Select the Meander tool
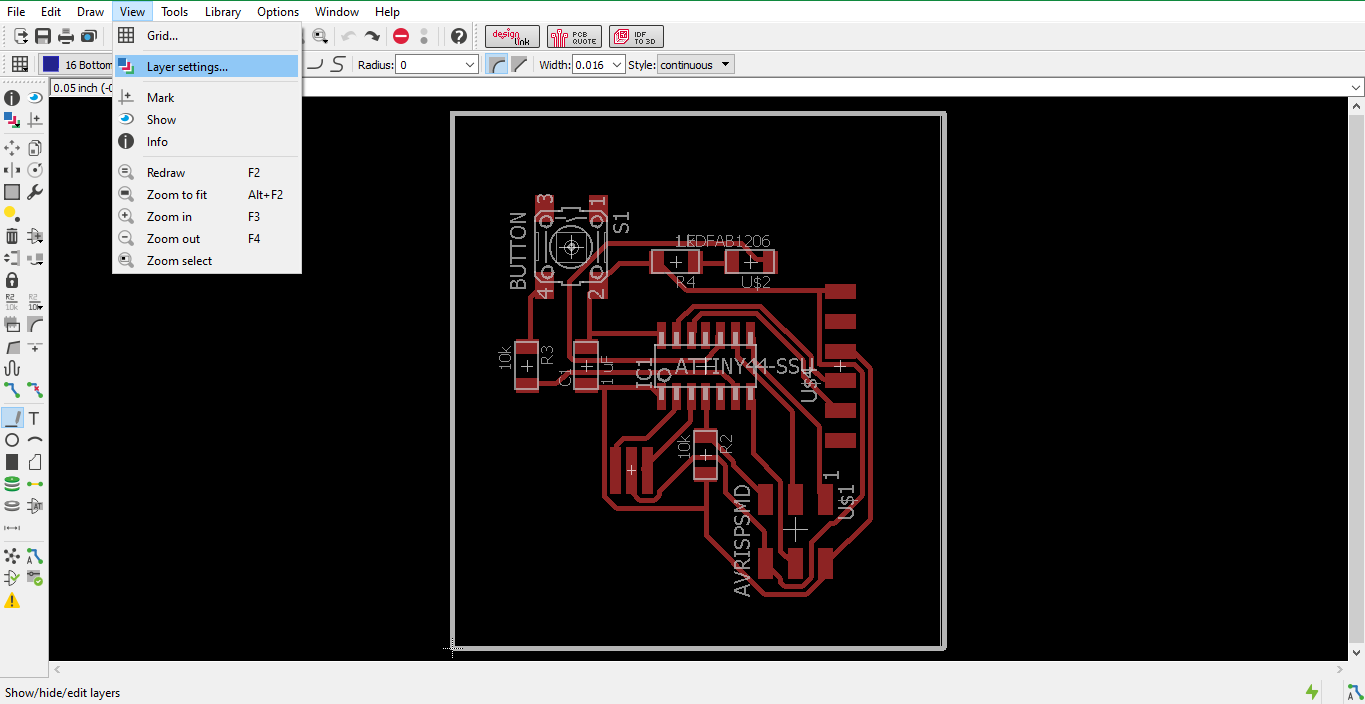The width and height of the screenshot is (1365, 704). (12, 368)
